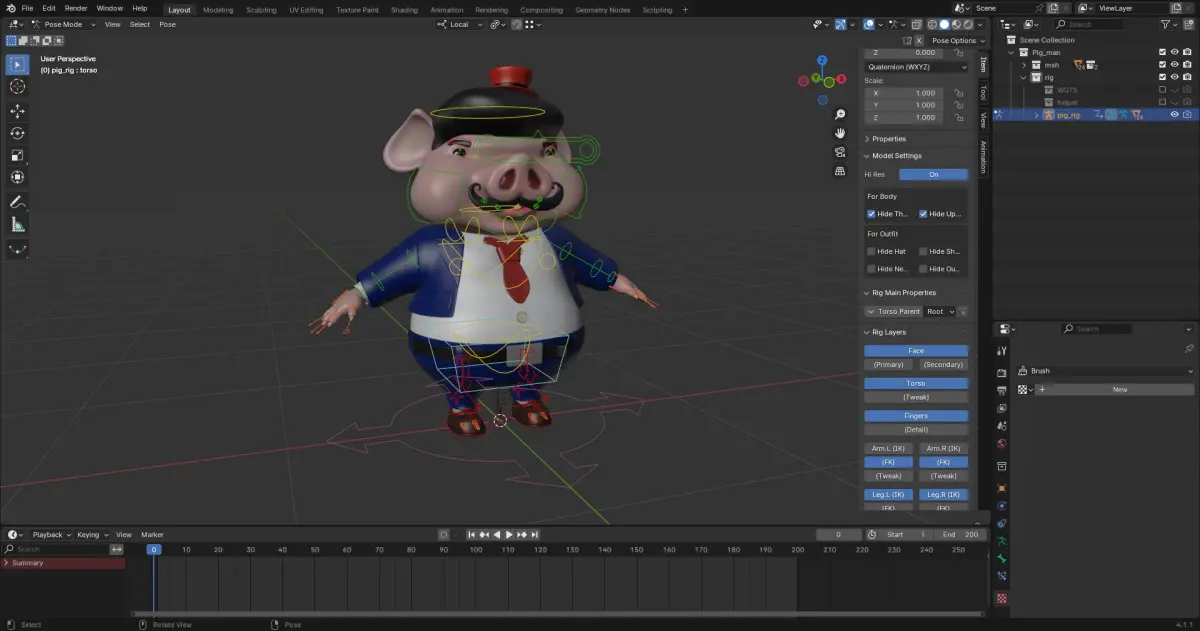Enable the Hide Ne... outfit checkbox

pyautogui.click(x=871, y=268)
